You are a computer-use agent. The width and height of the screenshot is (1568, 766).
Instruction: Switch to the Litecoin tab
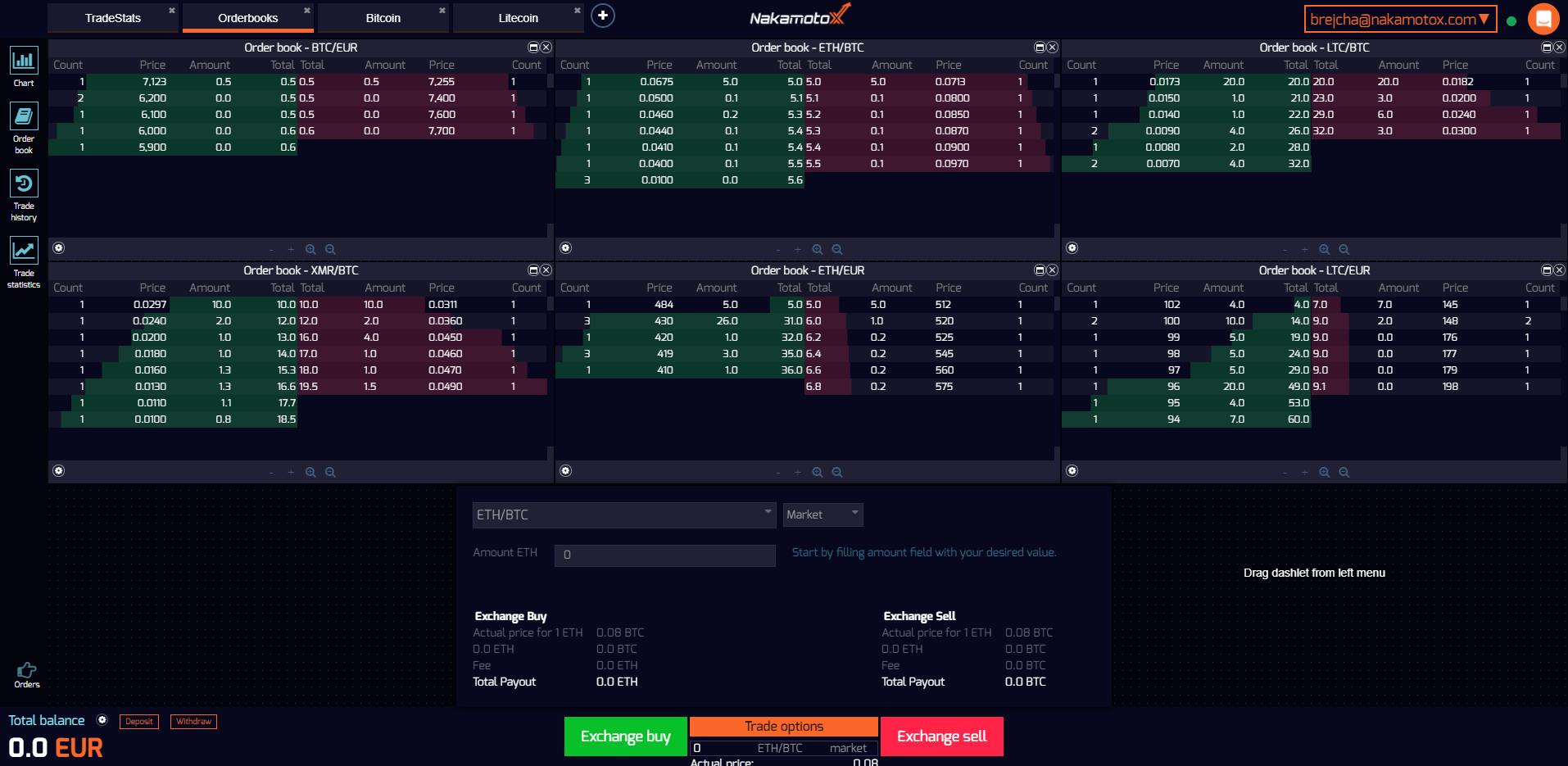click(519, 18)
